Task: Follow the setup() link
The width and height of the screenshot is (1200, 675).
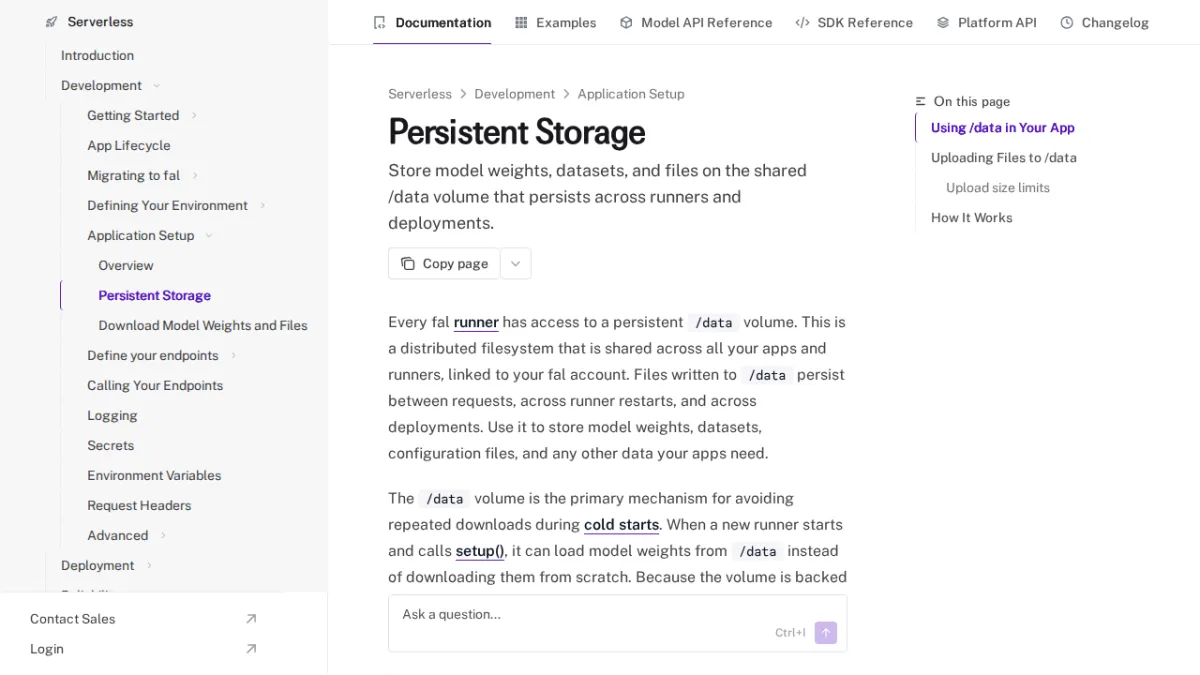Action: 480,550
